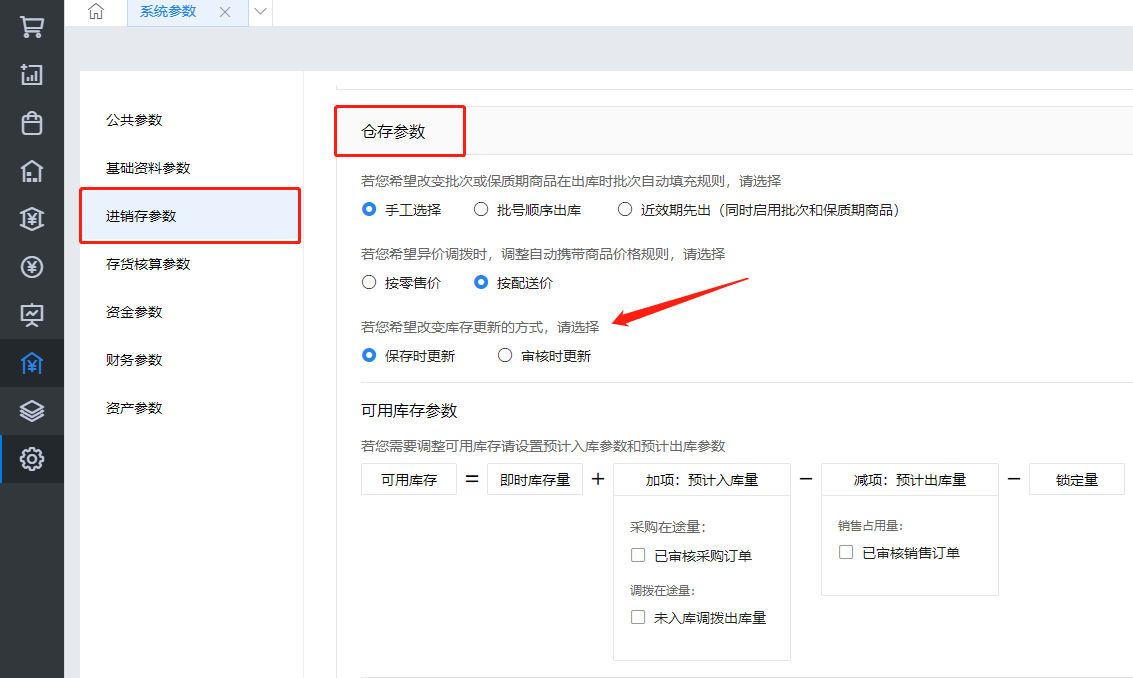
Task: Expand the tab list dropdown chevron
Action: point(261,12)
